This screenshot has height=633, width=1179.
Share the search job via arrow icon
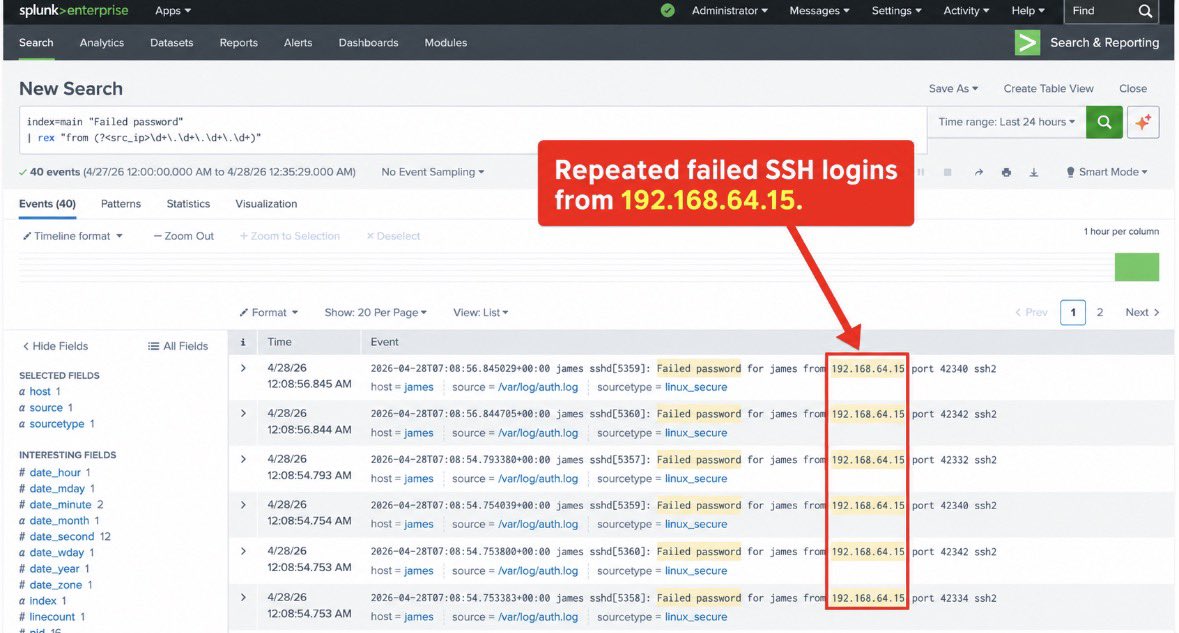coord(978,172)
